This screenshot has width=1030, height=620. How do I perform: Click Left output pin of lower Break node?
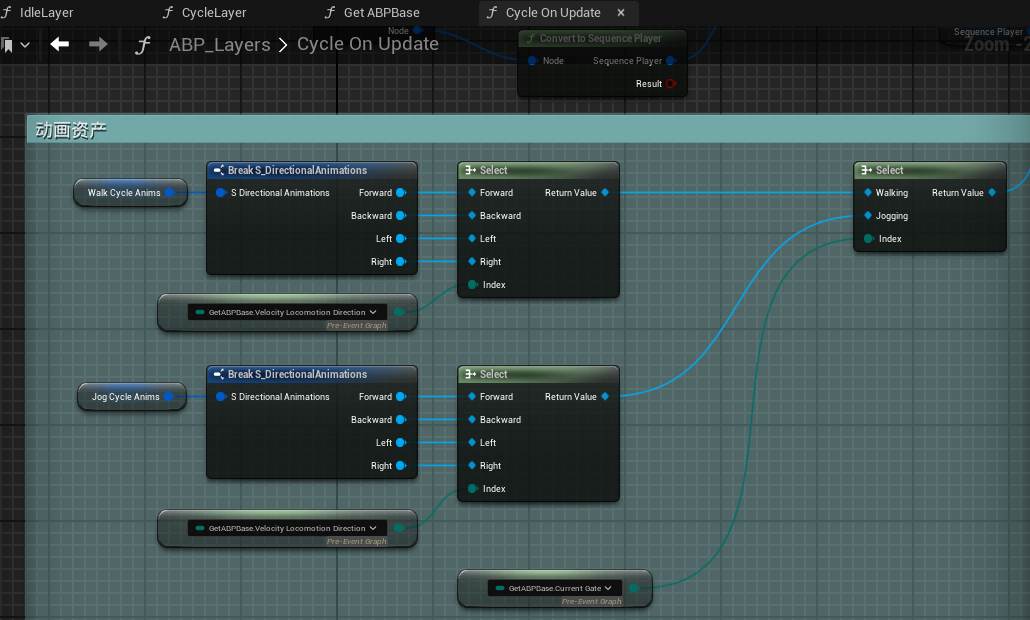[401, 443]
